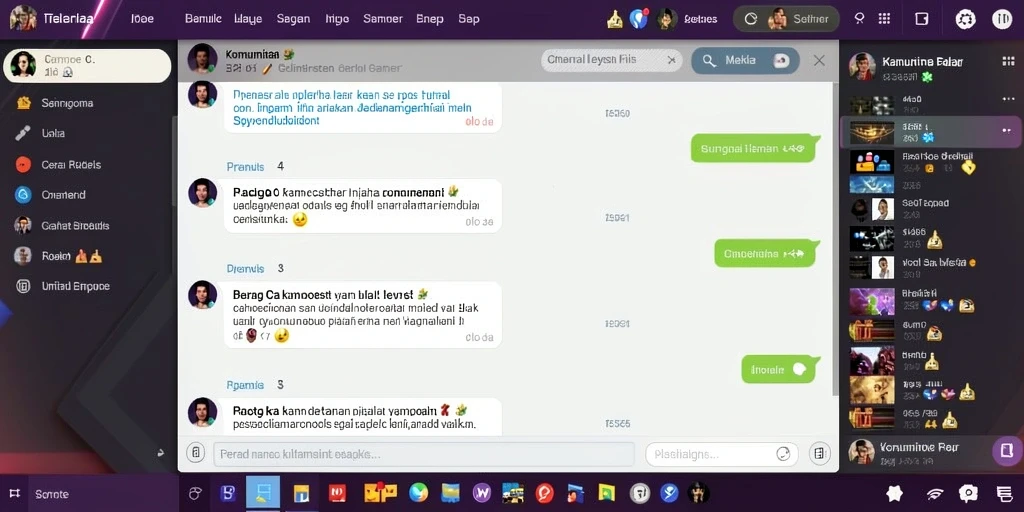Select the Camoe C. profile card
This screenshot has width=1024, height=512.
pyautogui.click(x=87, y=65)
